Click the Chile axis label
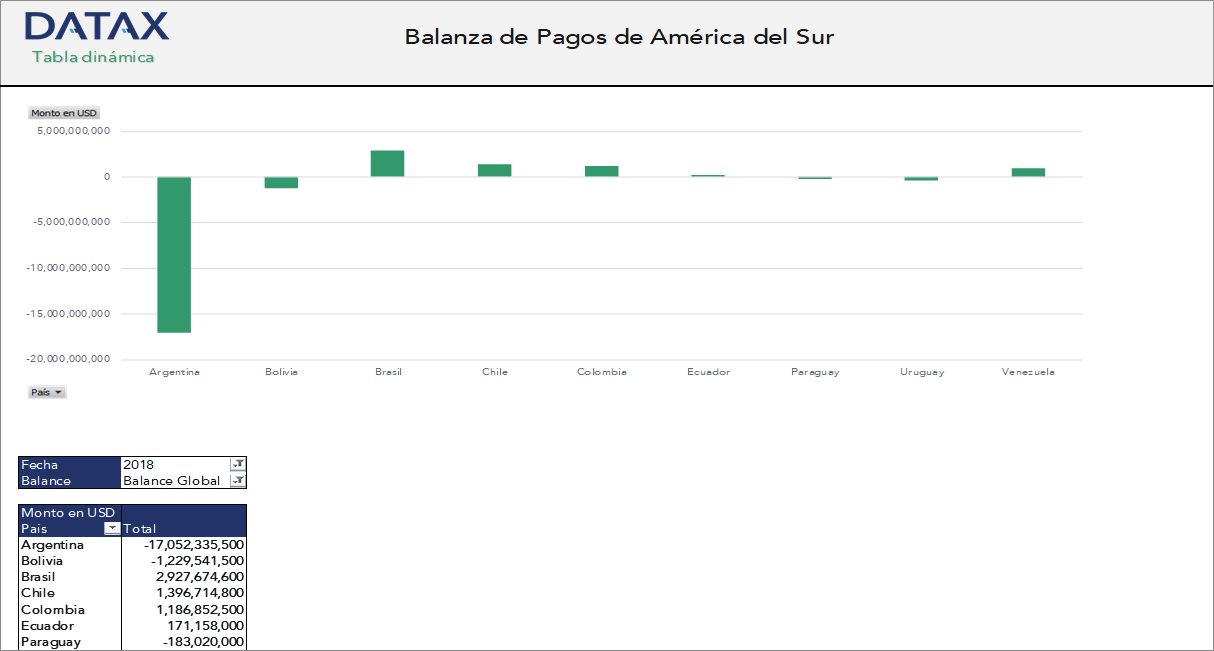This screenshot has height=651, width=1214. 494,371
